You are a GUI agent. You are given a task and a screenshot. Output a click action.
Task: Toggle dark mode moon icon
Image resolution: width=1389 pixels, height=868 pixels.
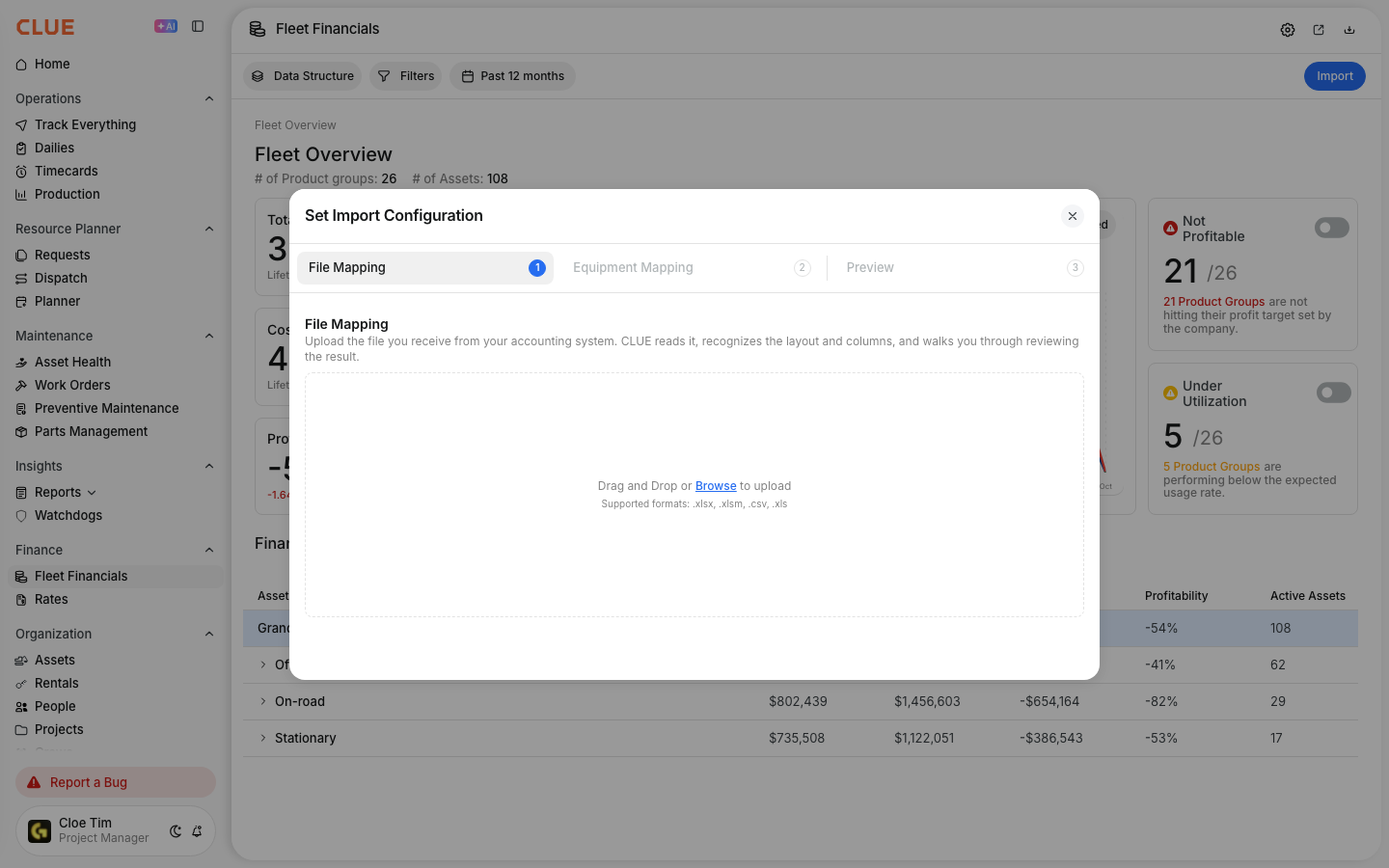point(176,831)
